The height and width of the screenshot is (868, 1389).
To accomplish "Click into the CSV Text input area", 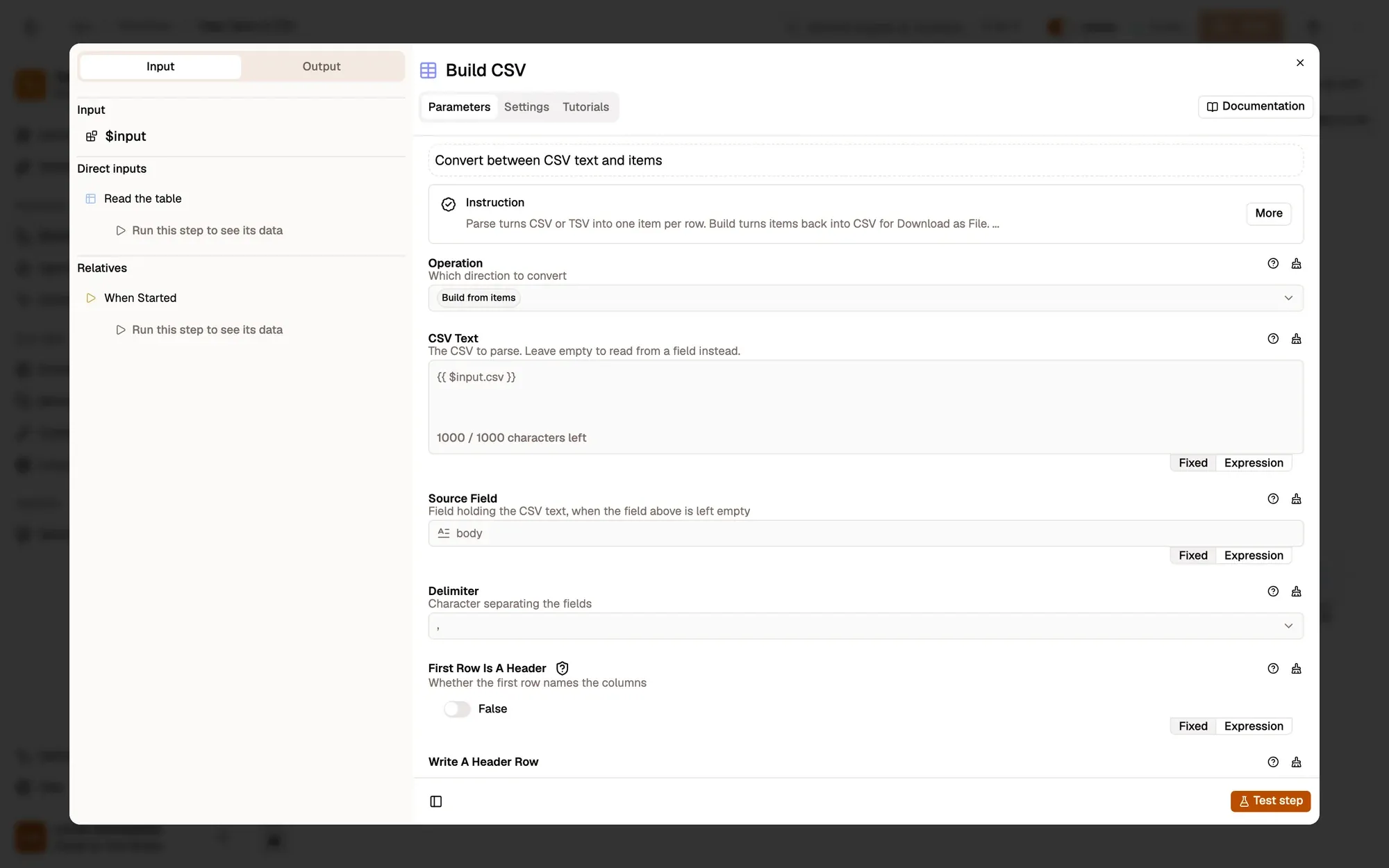I will coord(865,407).
